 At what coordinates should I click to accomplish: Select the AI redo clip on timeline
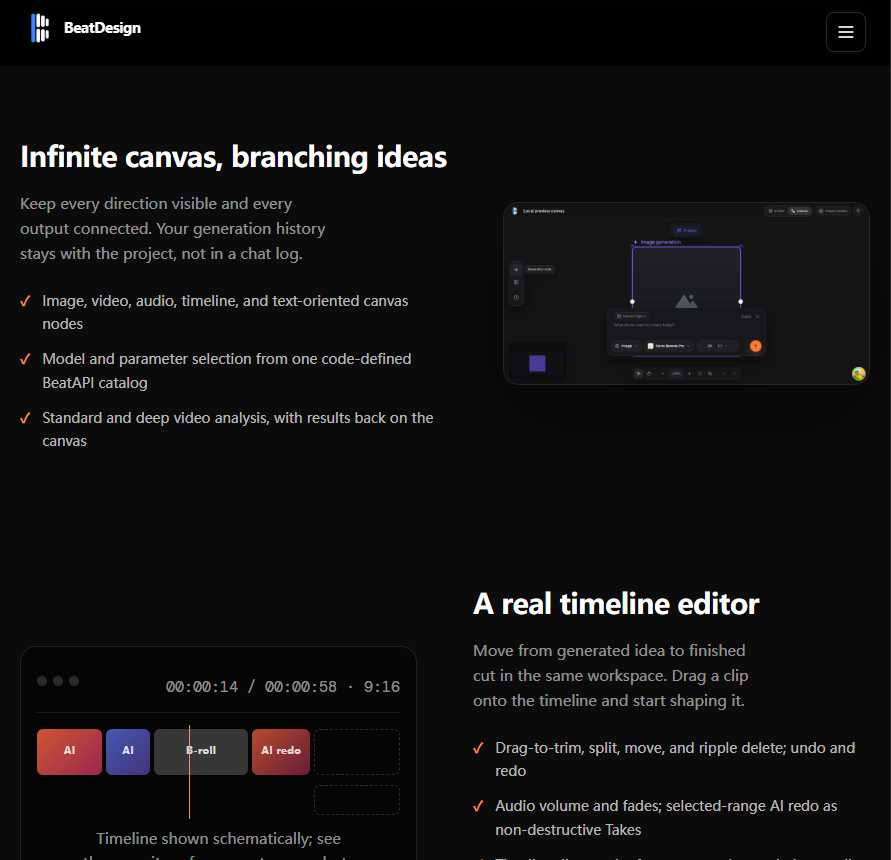coord(281,751)
